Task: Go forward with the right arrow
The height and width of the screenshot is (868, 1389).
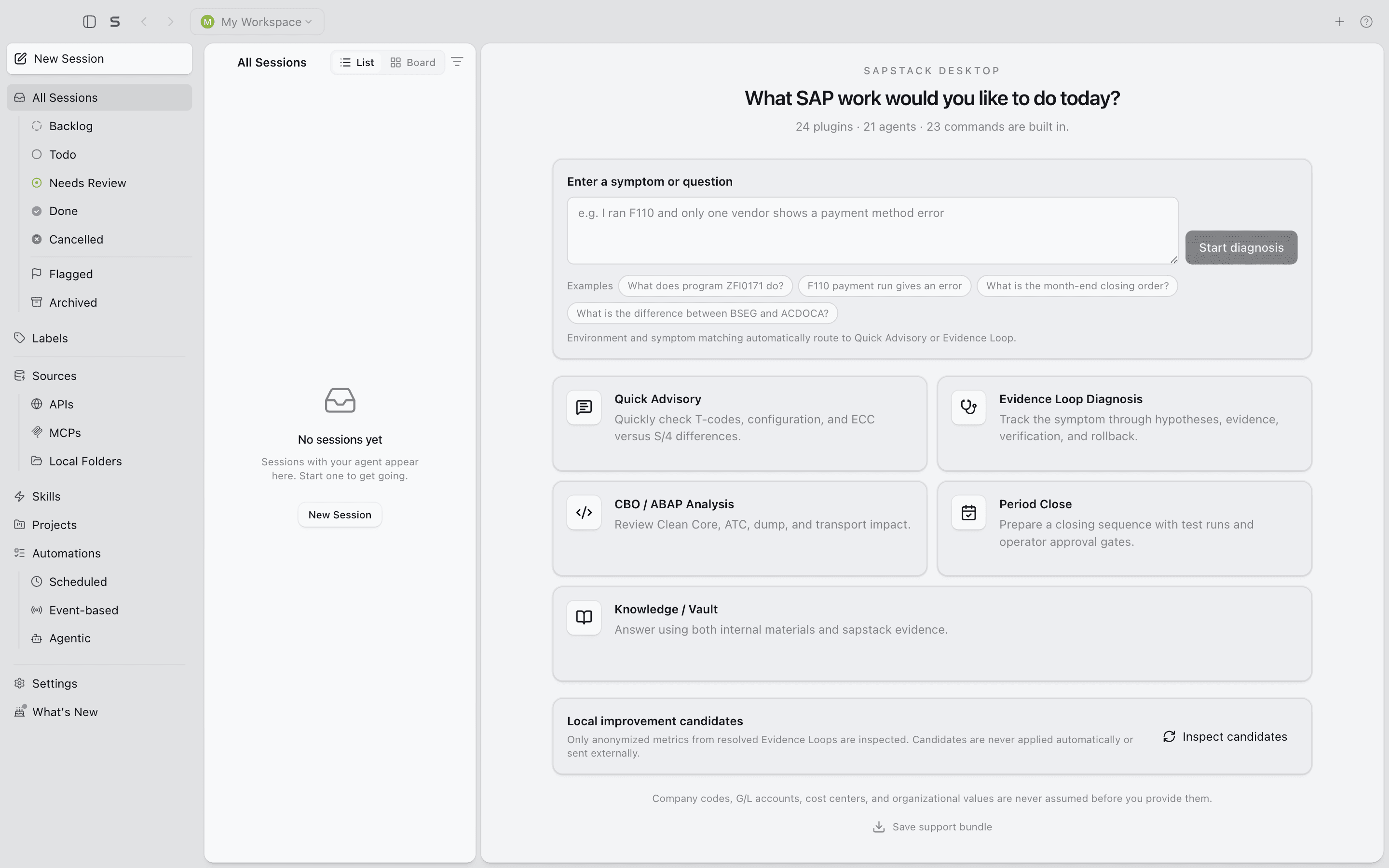Action: 170,22
